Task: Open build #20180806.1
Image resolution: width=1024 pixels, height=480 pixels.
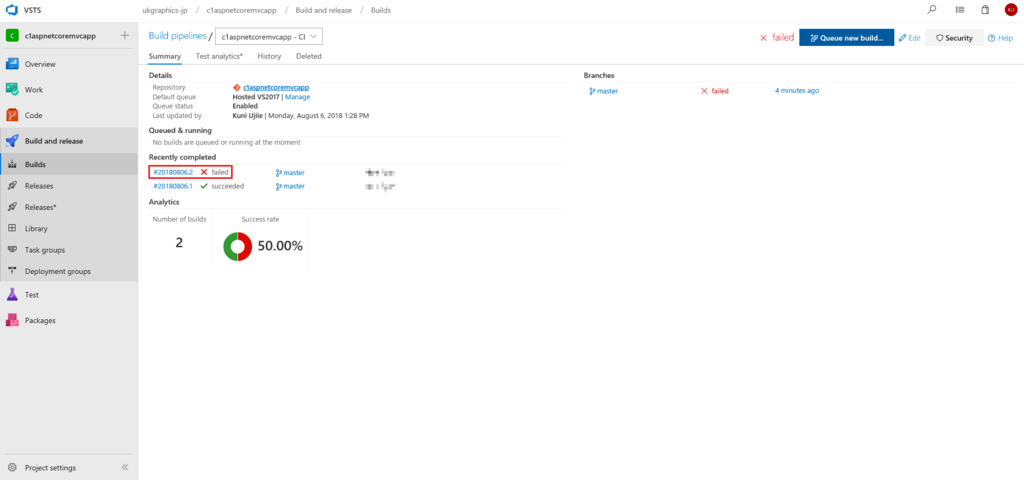Action: 173,186
